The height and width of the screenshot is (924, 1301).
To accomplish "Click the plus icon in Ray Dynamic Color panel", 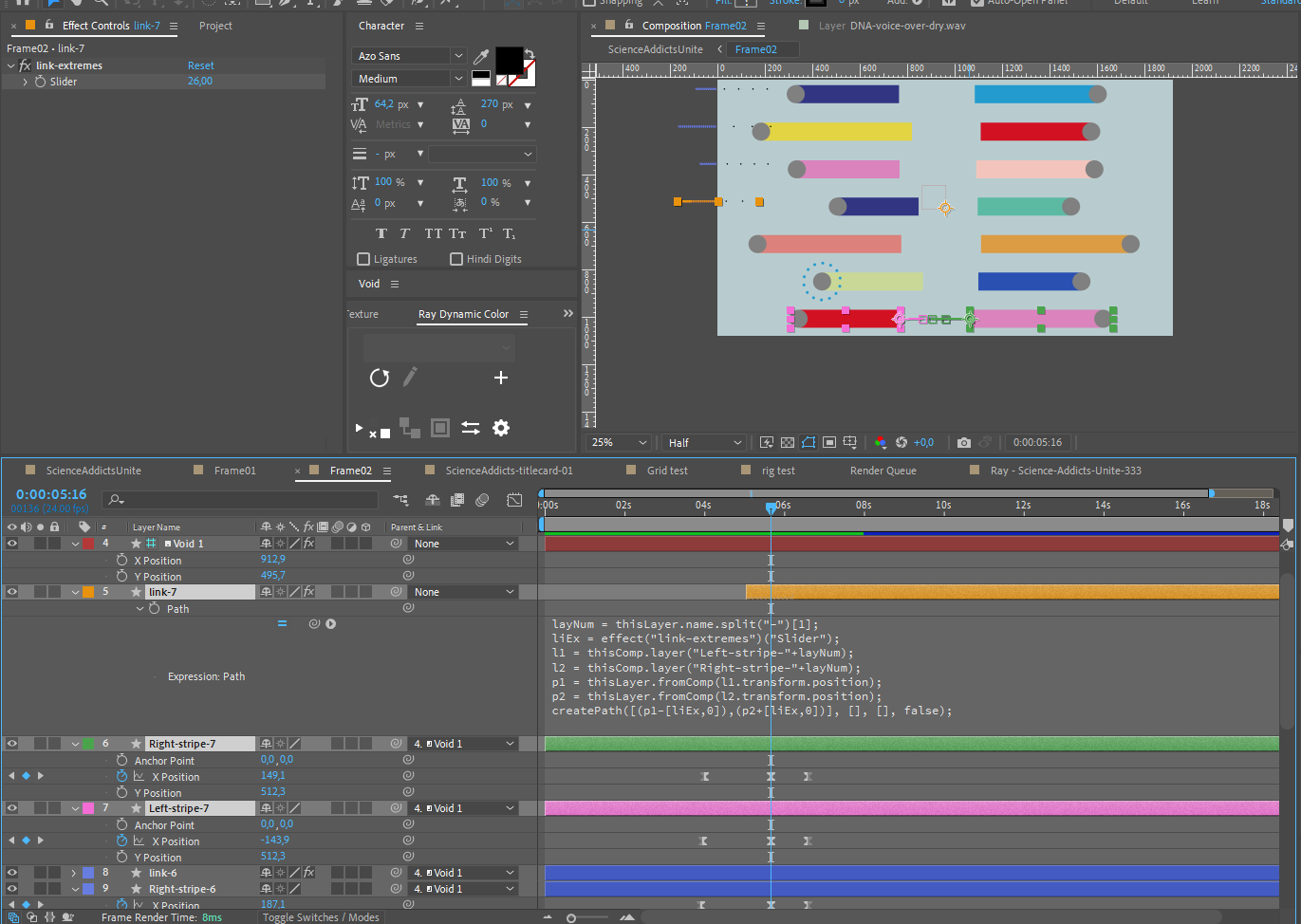I will tap(500, 378).
